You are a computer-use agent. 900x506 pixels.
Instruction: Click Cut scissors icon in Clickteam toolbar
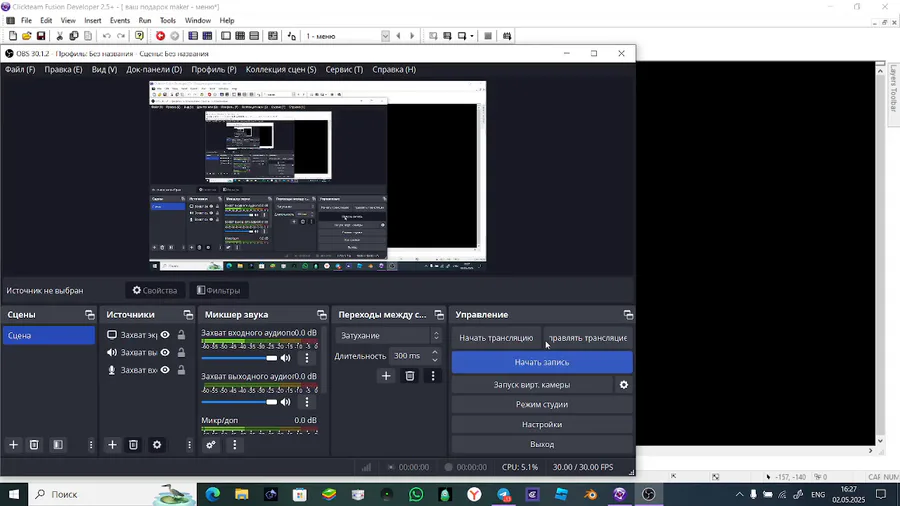click(59, 36)
